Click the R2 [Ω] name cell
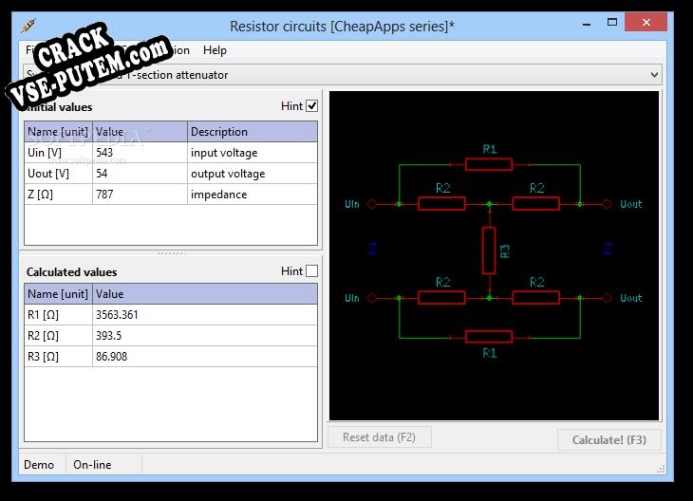Image resolution: width=693 pixels, height=501 pixels. [x=58, y=335]
